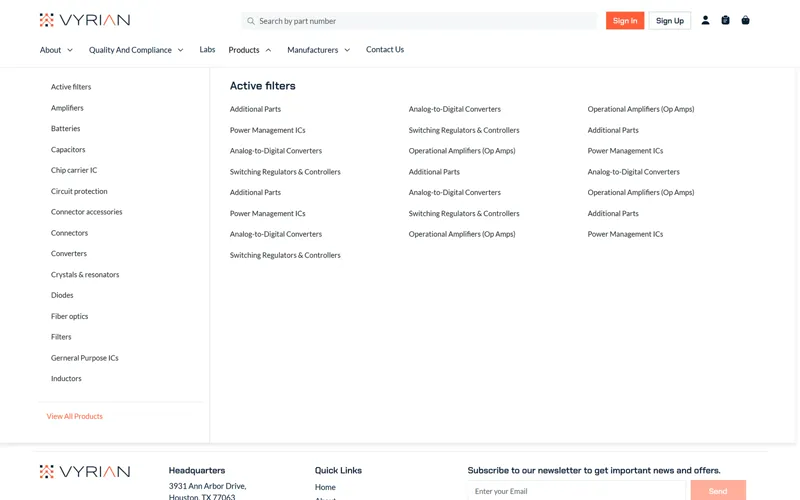
Task: Open the Quality And Compliance menu
Action: (x=130, y=50)
